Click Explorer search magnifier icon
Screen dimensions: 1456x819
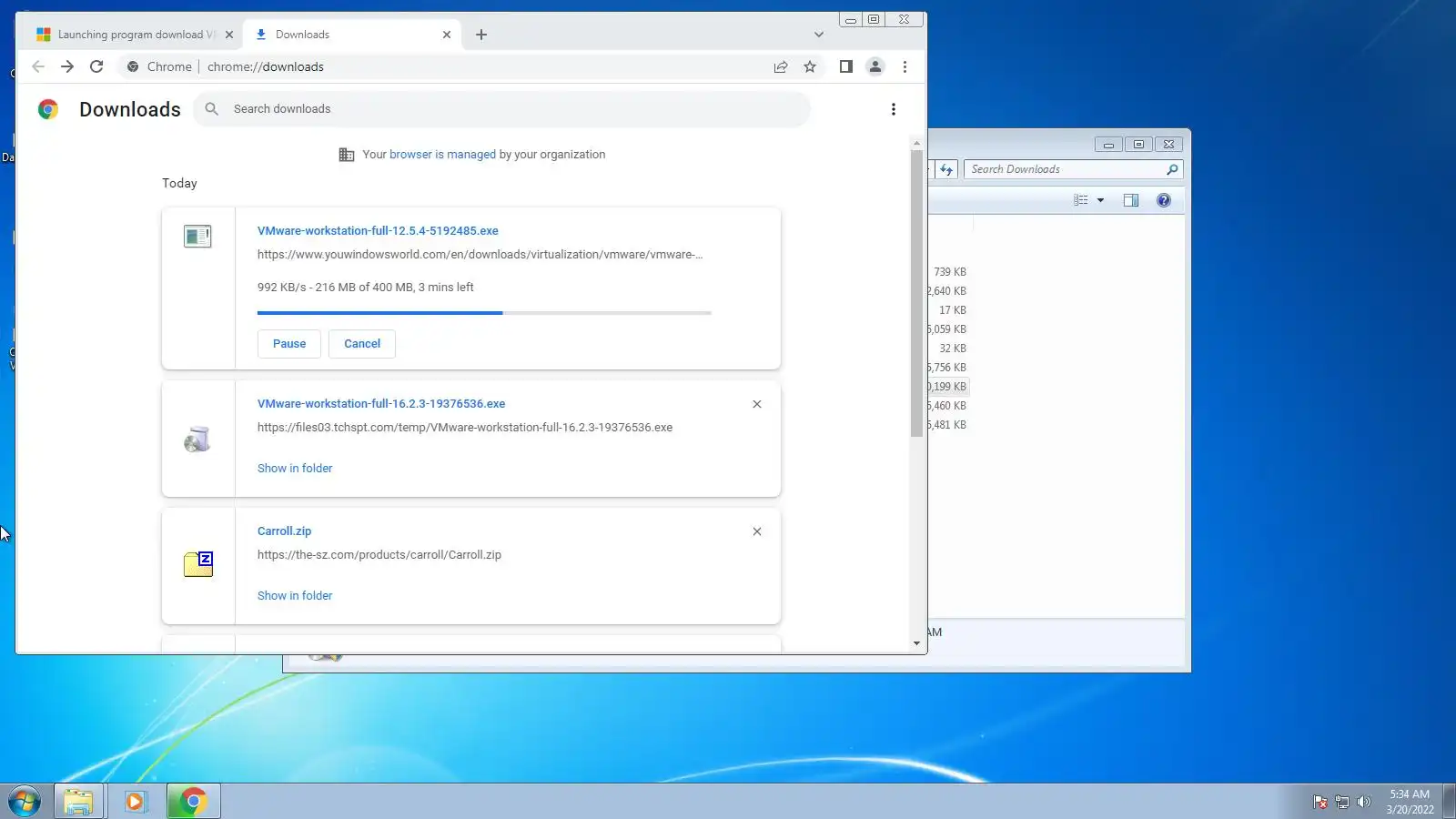coord(1172,169)
